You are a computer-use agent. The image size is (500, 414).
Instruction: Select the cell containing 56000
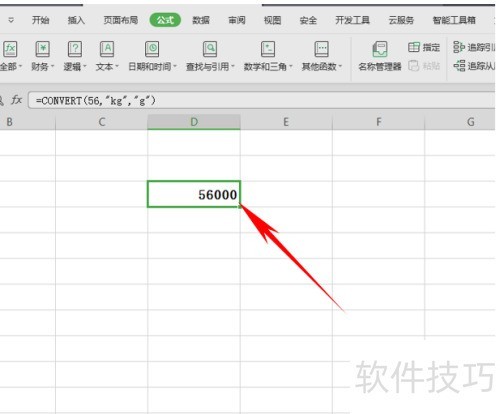pos(194,194)
